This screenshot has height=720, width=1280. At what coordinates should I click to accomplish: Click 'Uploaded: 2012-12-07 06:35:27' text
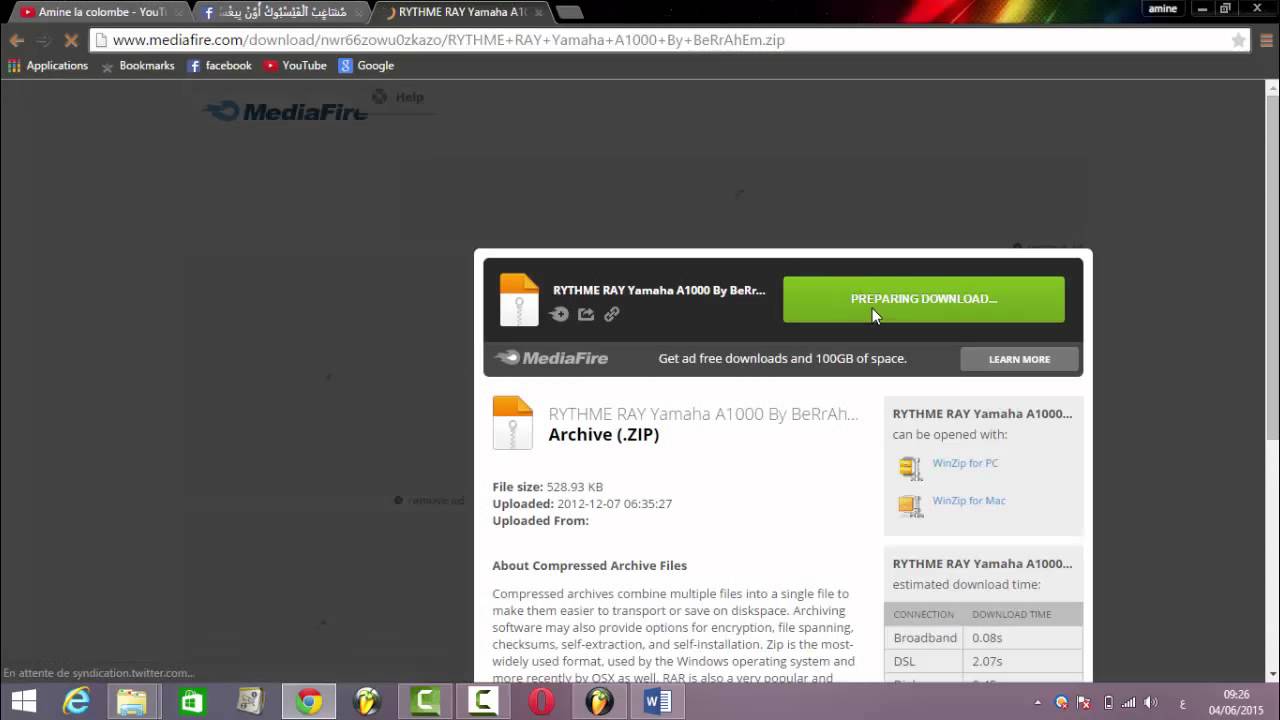(582, 504)
